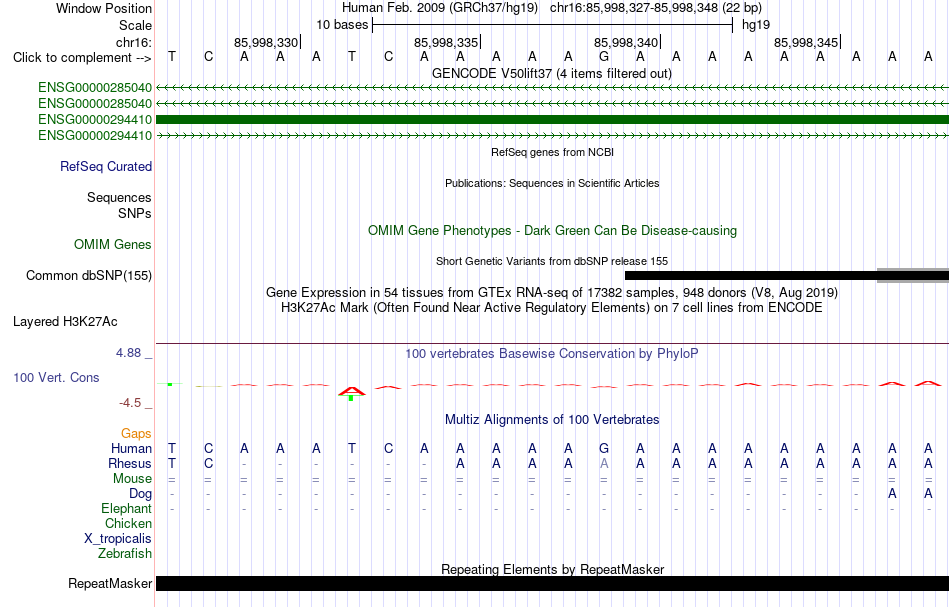Click the GTEx Gene Expression track title
Screen dimensions: 950x607
[x=552, y=293]
